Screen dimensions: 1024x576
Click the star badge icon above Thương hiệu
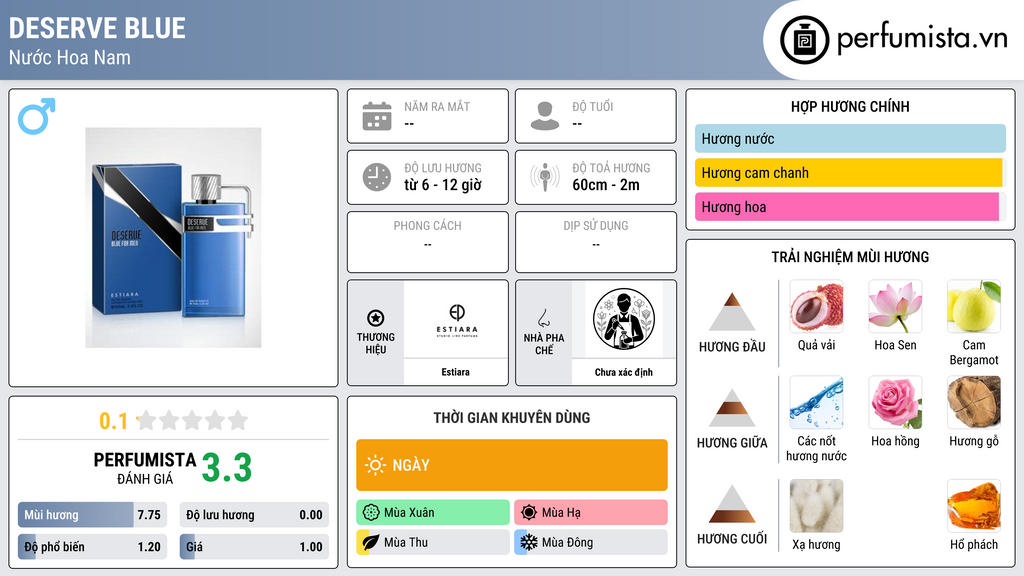(376, 318)
